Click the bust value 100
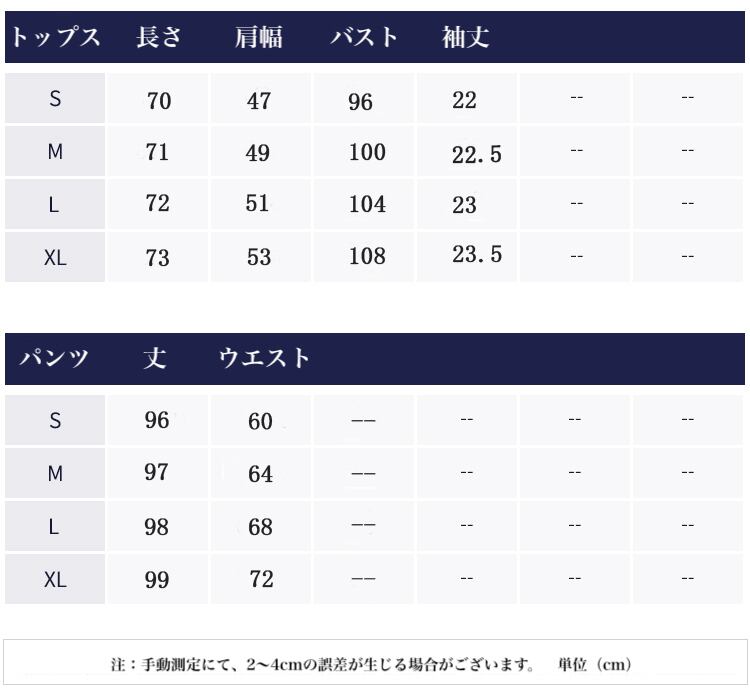The width and height of the screenshot is (750, 688). coord(368,152)
